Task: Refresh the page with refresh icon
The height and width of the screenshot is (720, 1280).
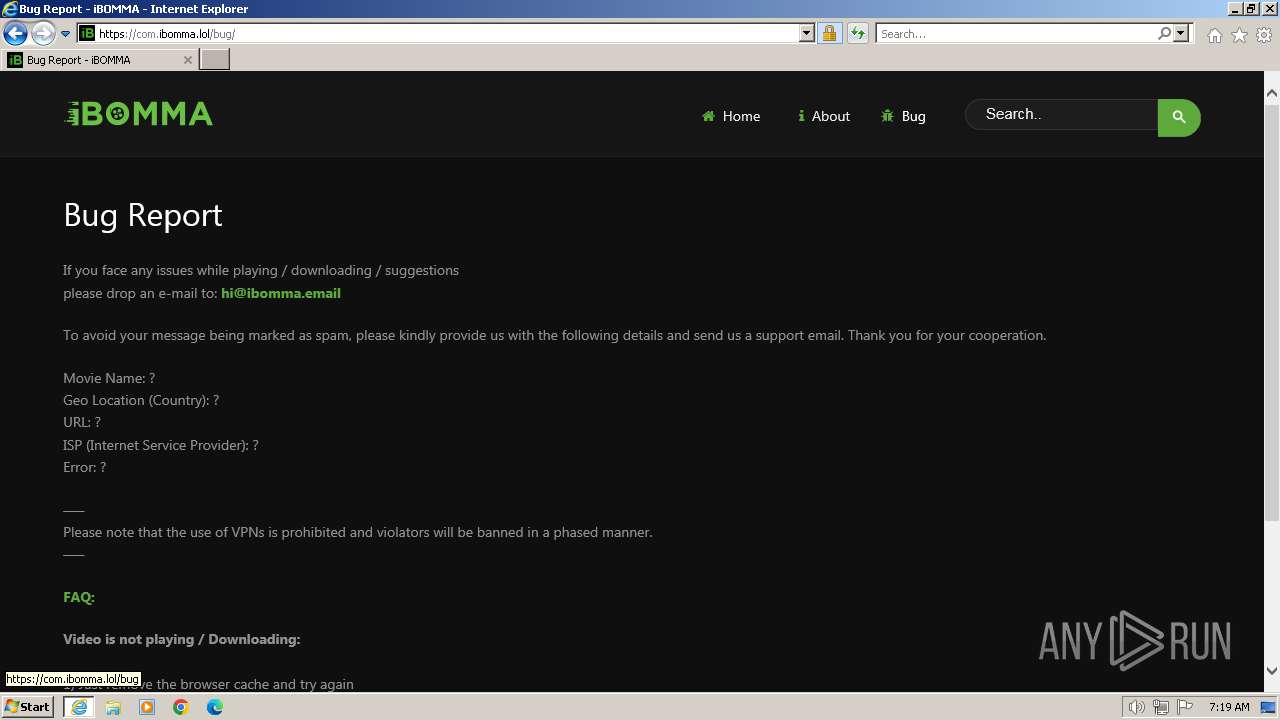Action: coord(857,33)
